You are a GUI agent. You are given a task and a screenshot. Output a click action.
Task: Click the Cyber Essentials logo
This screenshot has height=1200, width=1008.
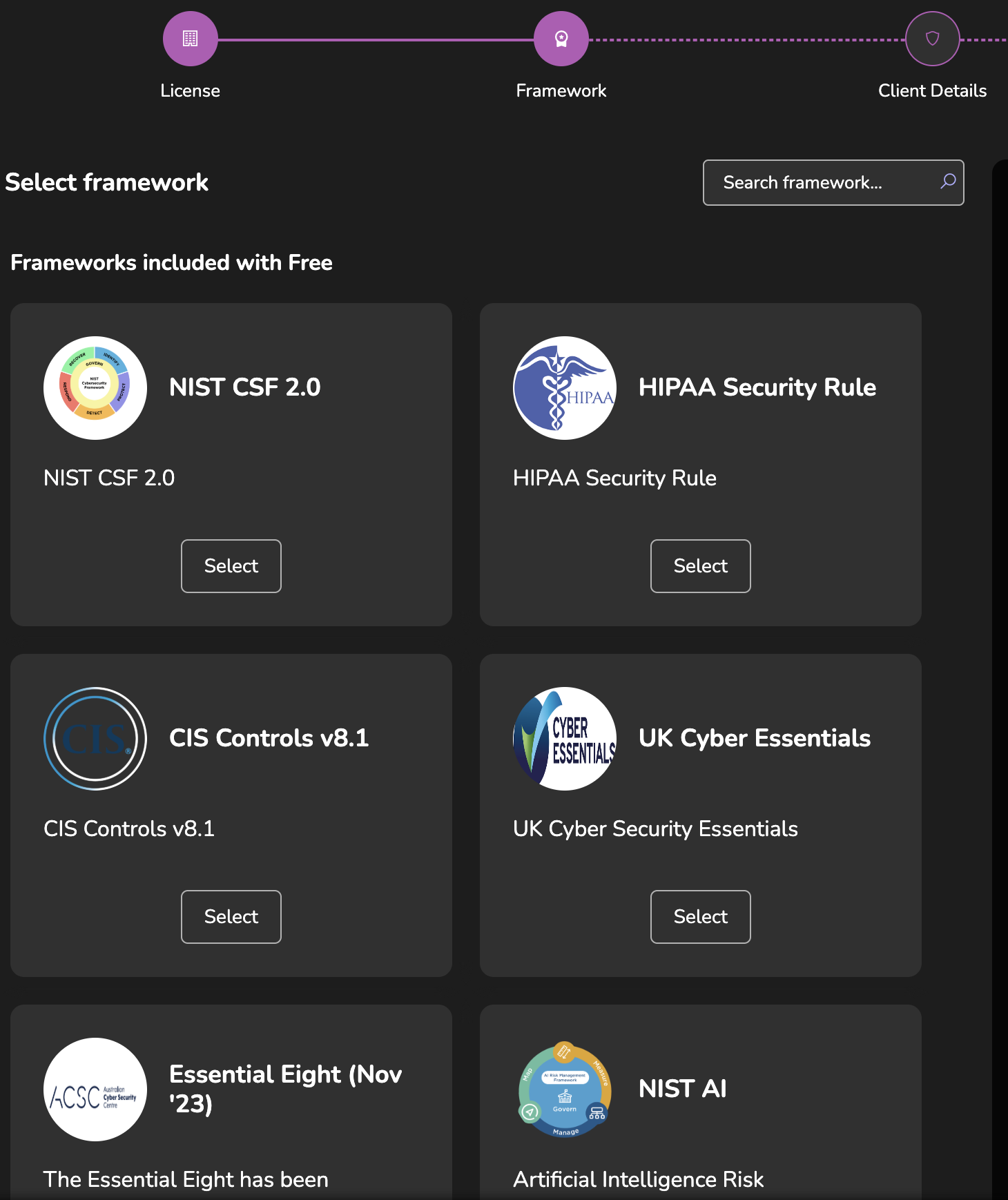[x=565, y=739]
